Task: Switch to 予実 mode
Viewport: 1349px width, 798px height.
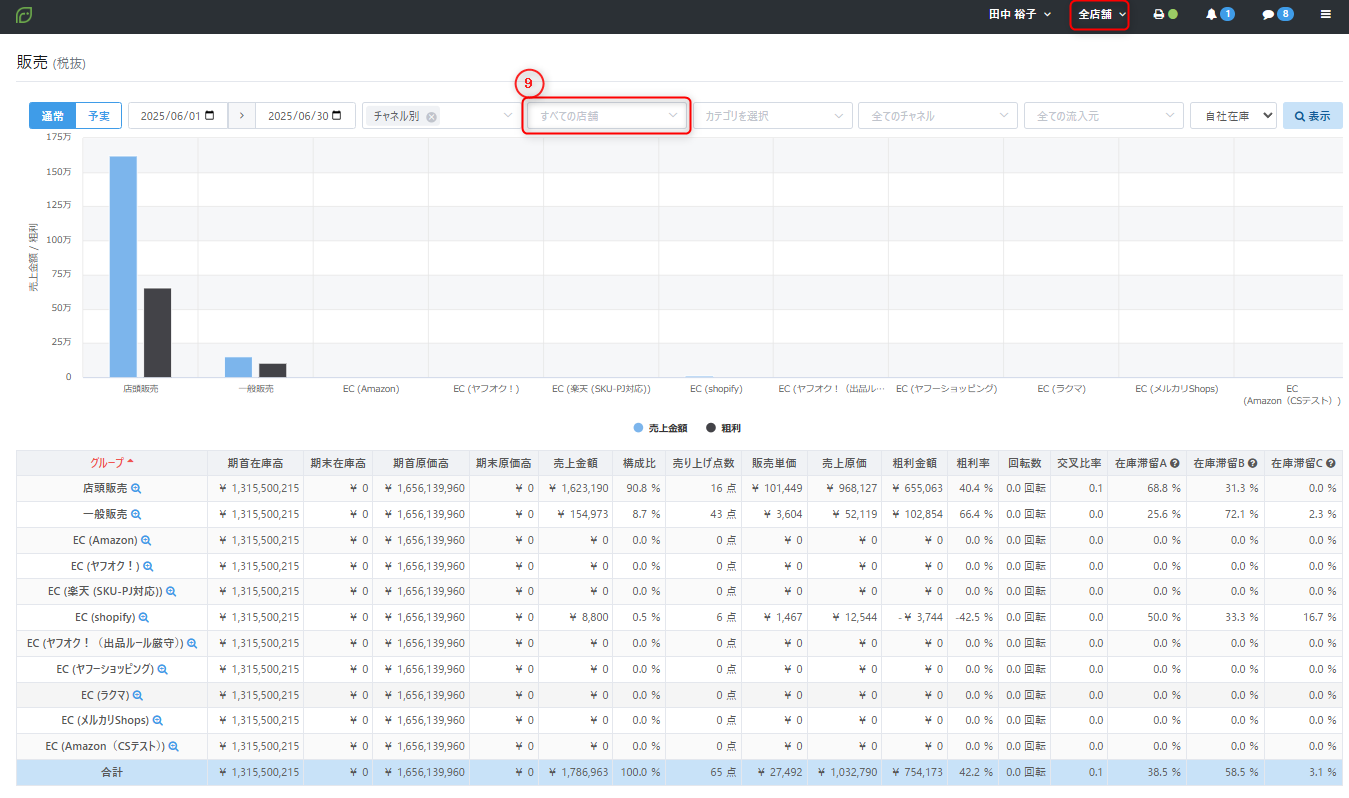Action: click(99, 116)
